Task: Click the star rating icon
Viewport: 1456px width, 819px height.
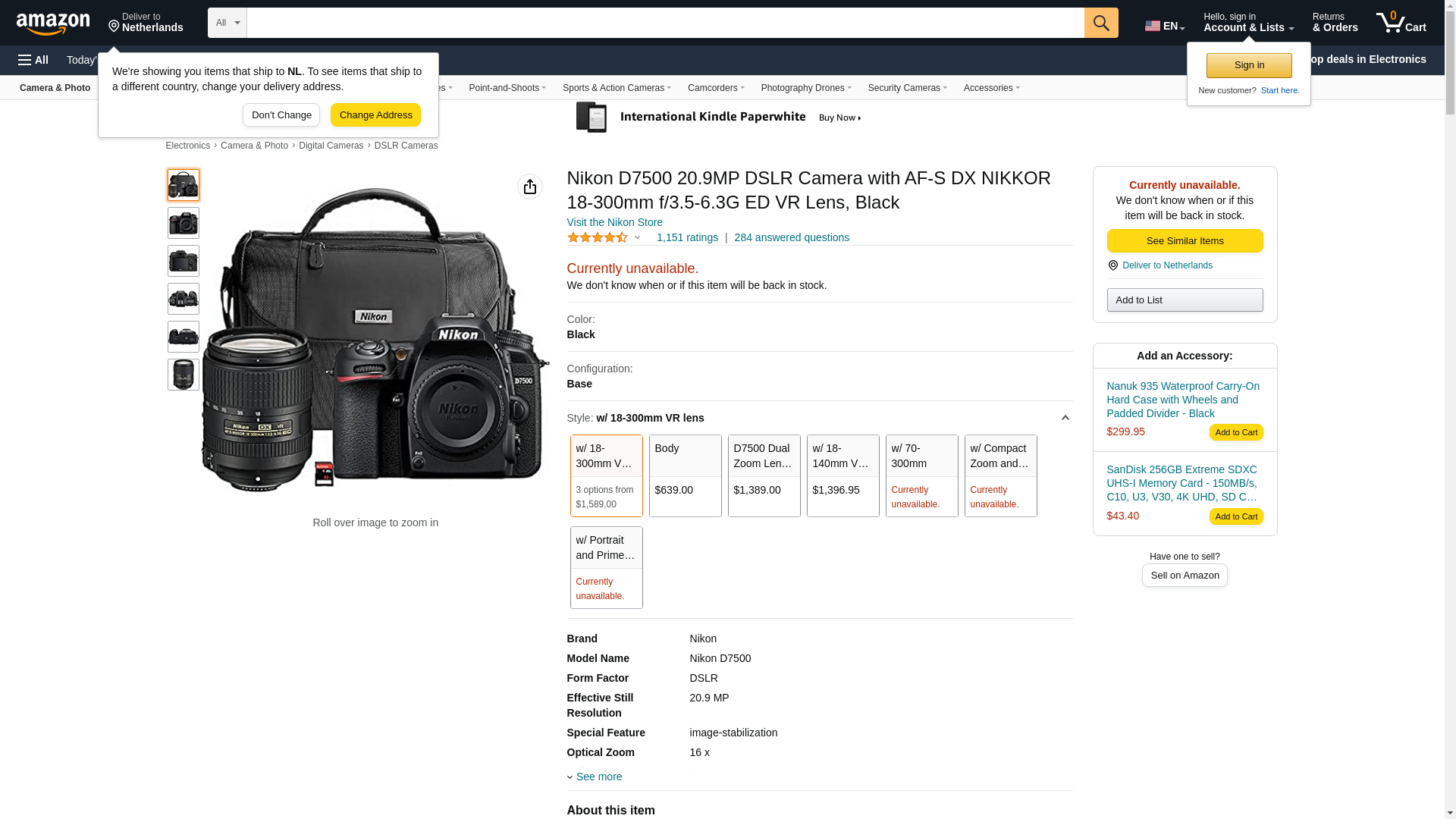Action: 598,237
